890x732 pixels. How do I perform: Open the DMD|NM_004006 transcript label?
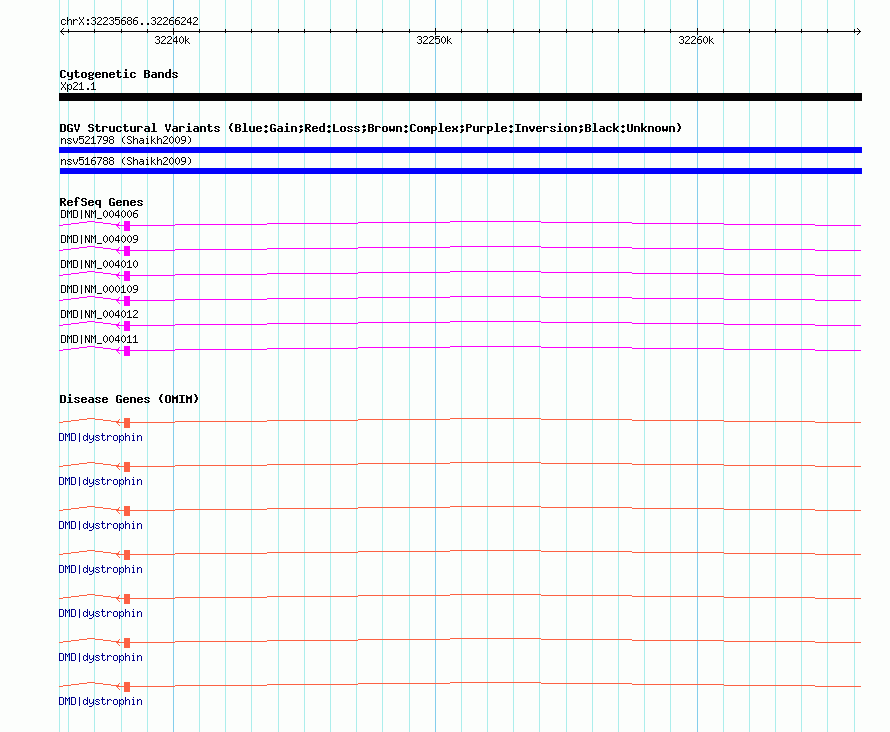tap(99, 214)
